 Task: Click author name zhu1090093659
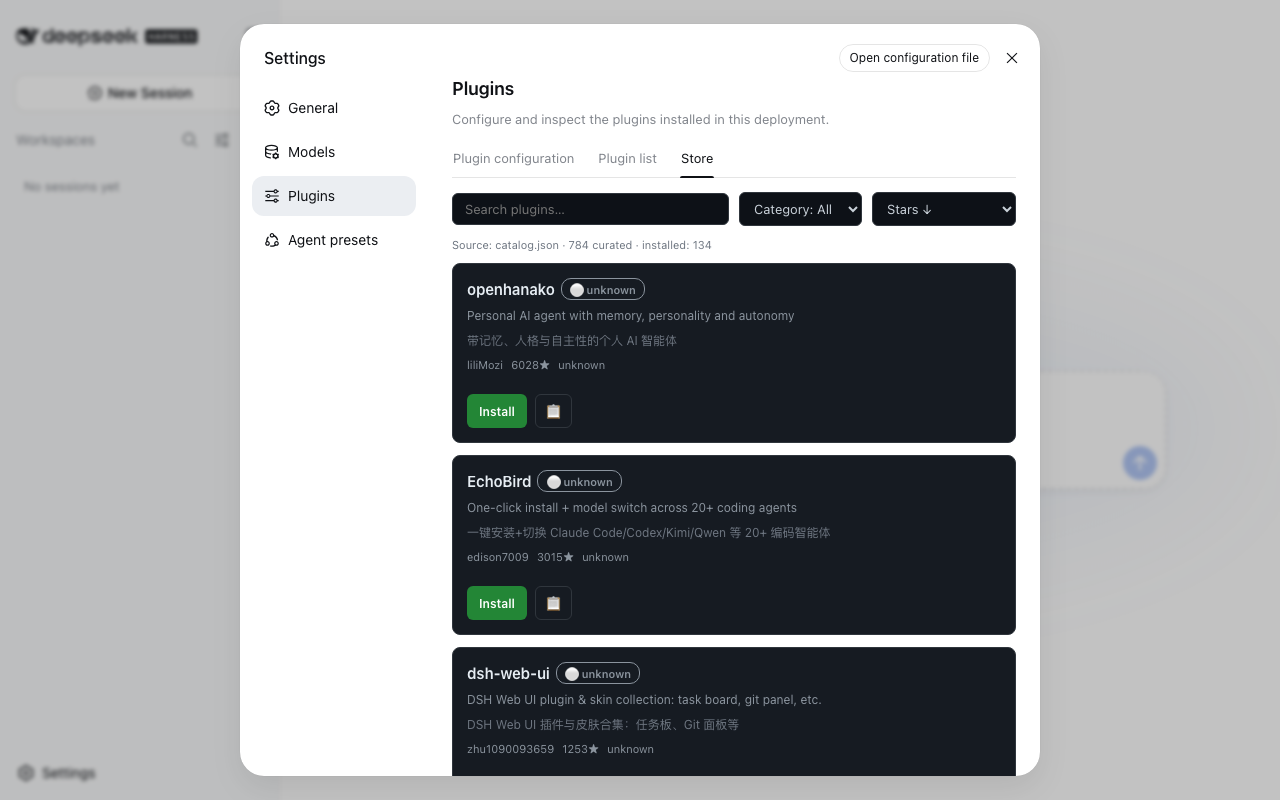point(510,749)
